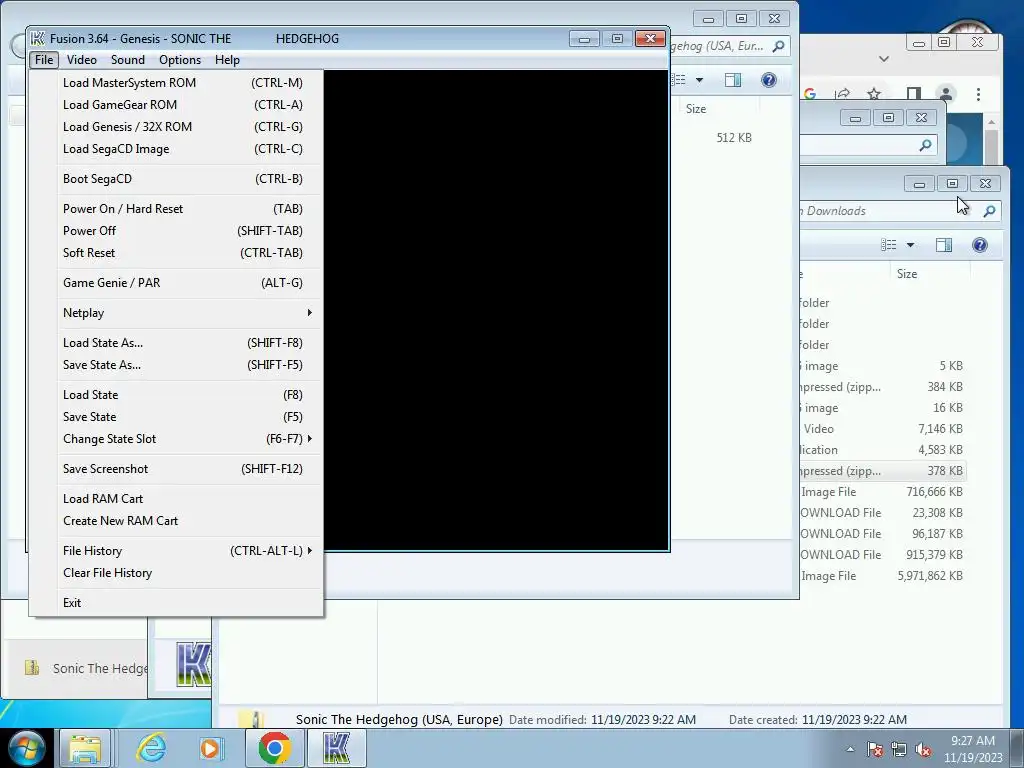This screenshot has height=768, width=1024.
Task: Open view dropdown arrow in Sonic folder window
Action: coord(699,80)
